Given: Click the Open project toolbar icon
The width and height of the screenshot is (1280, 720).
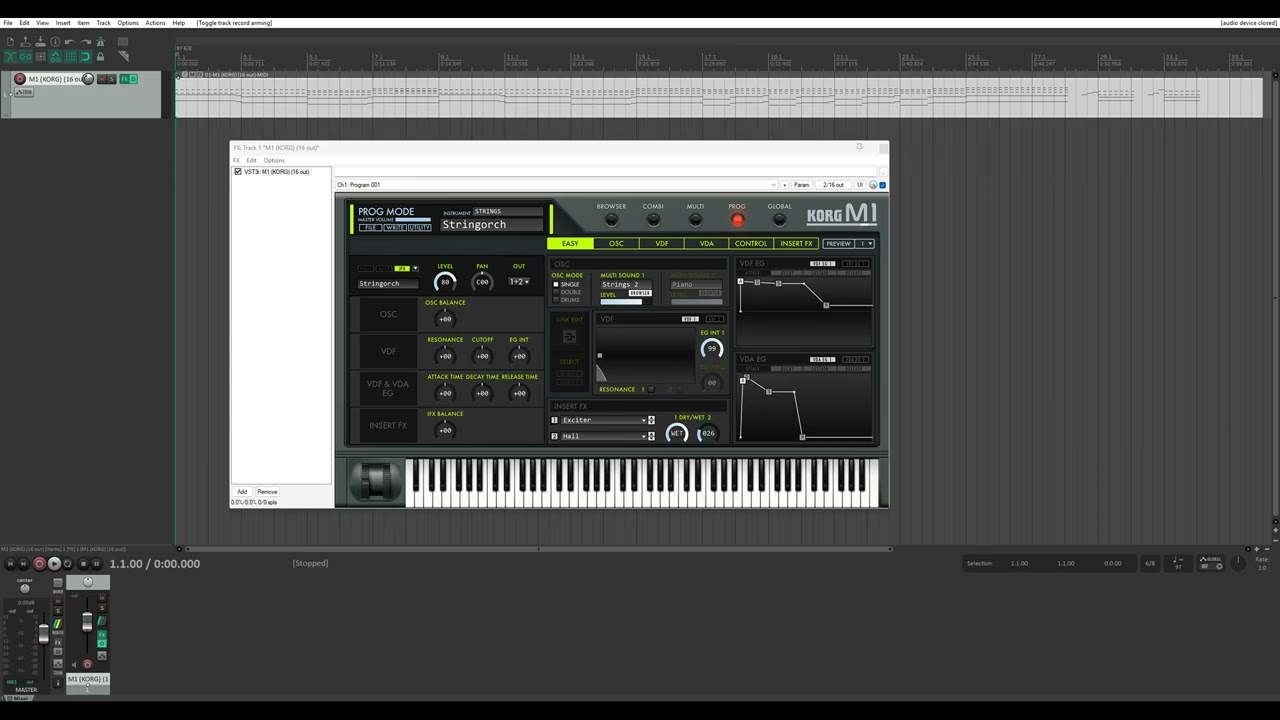Looking at the screenshot, I should 25,42.
